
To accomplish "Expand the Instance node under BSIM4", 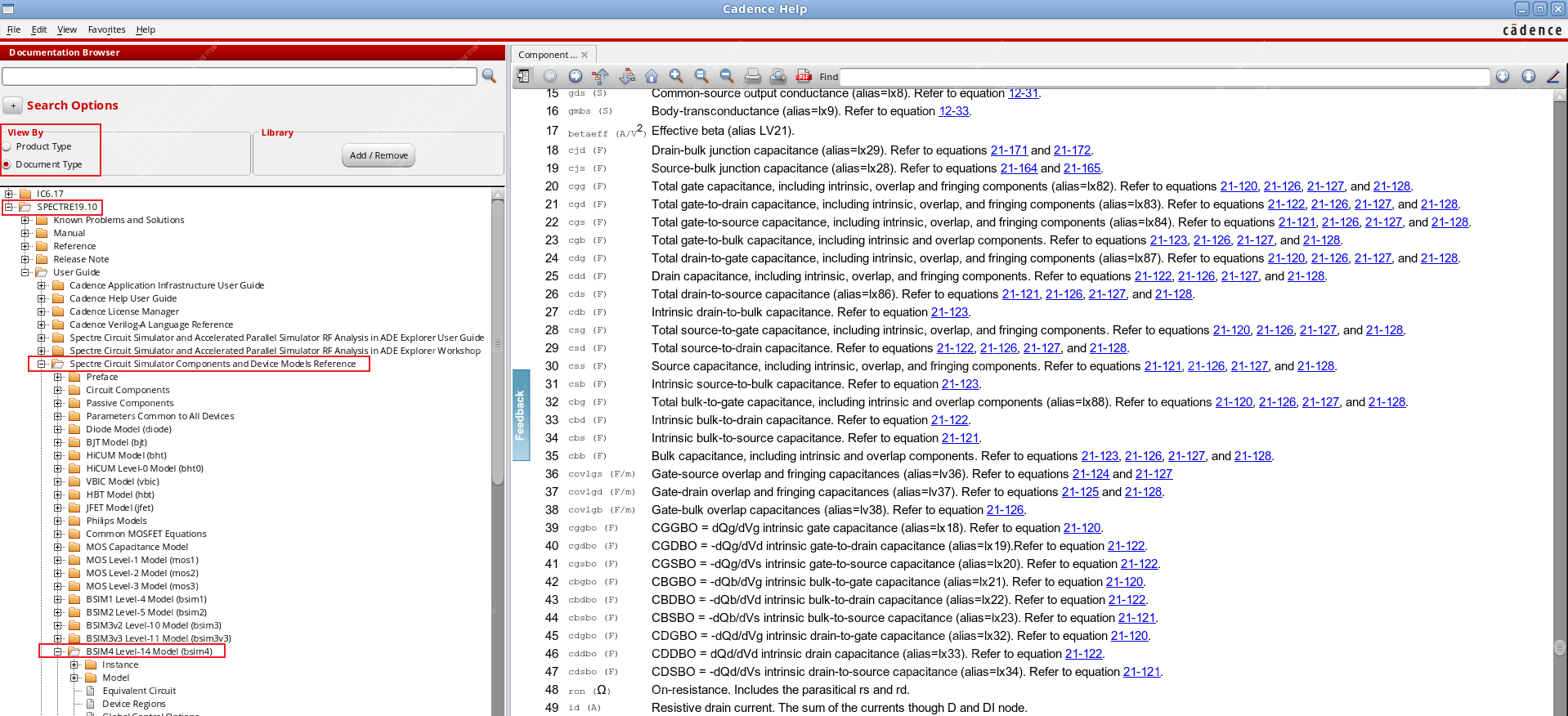I will coord(74,665).
